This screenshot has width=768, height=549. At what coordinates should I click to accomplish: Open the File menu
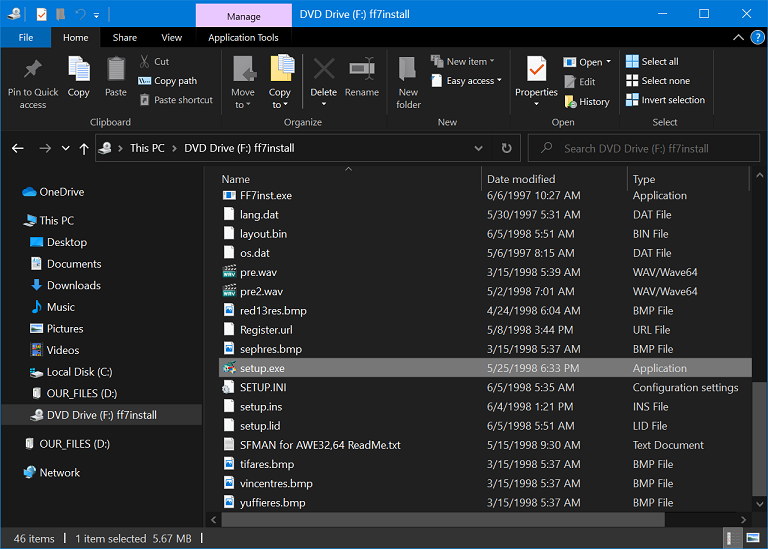coord(25,38)
